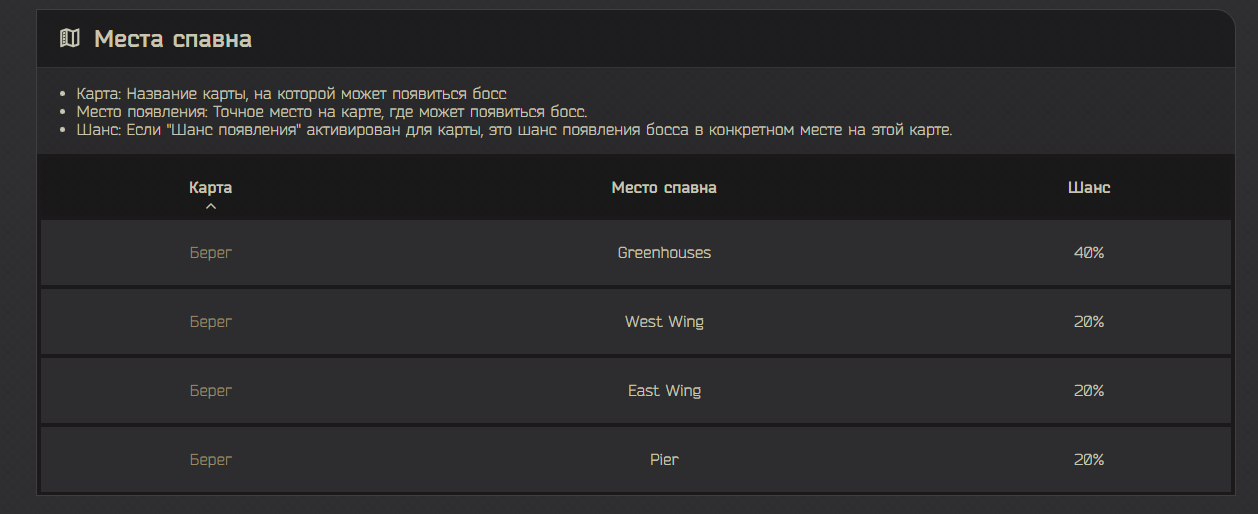The image size is (1258, 514).
Task: Open the Берег link in East Wing row
Action: coord(210,391)
